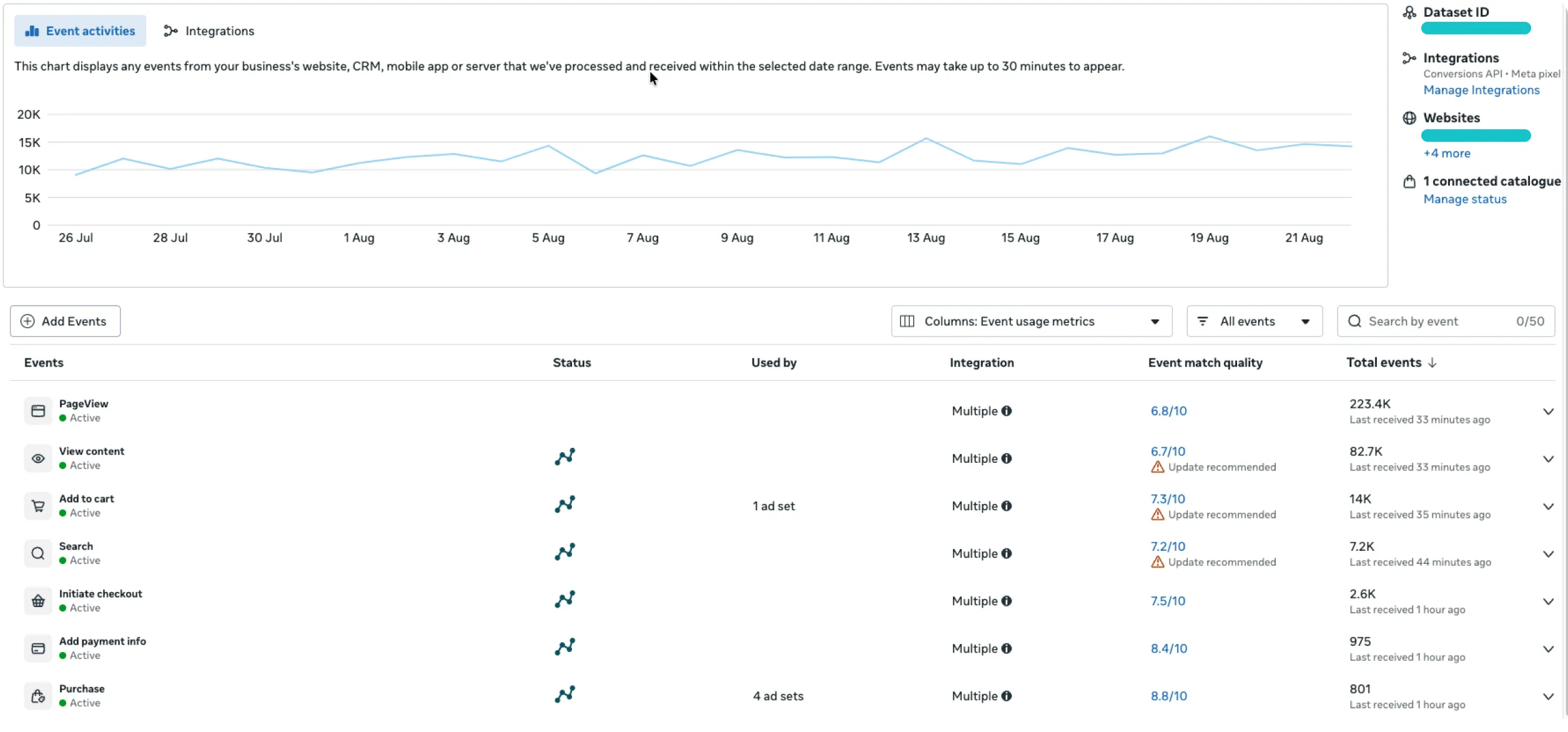This screenshot has height=732, width=1568.
Task: Open Purchase 8.8/10 match quality score
Action: click(1169, 696)
